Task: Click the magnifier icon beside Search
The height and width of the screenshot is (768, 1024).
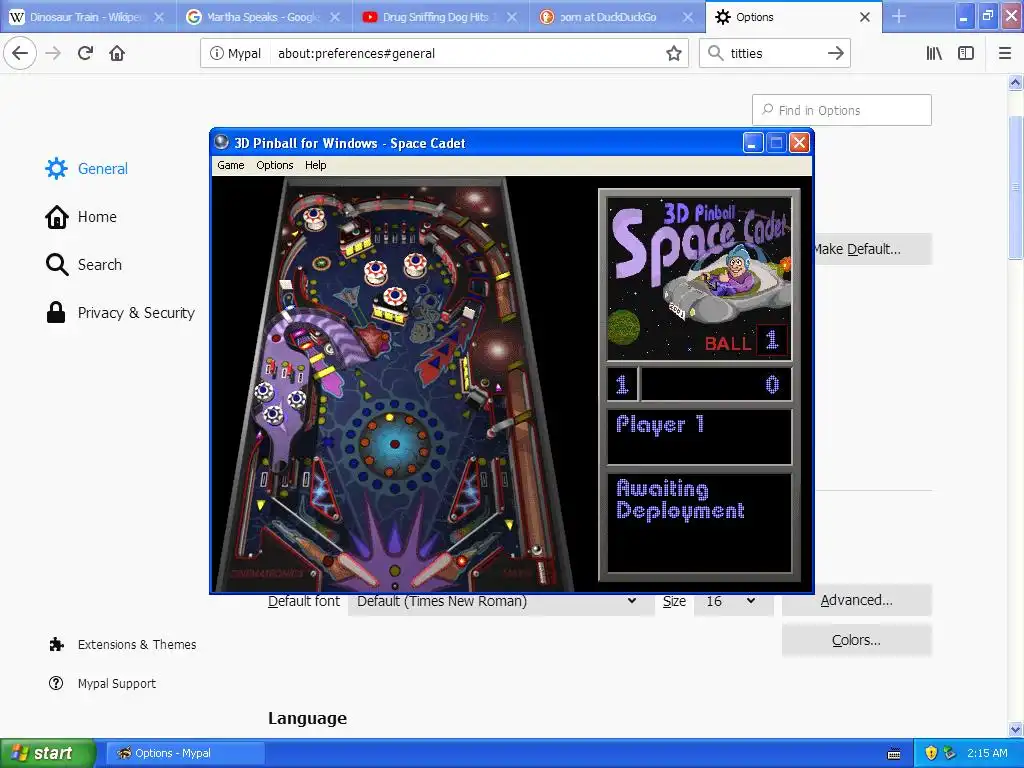Action: pyautogui.click(x=57, y=264)
